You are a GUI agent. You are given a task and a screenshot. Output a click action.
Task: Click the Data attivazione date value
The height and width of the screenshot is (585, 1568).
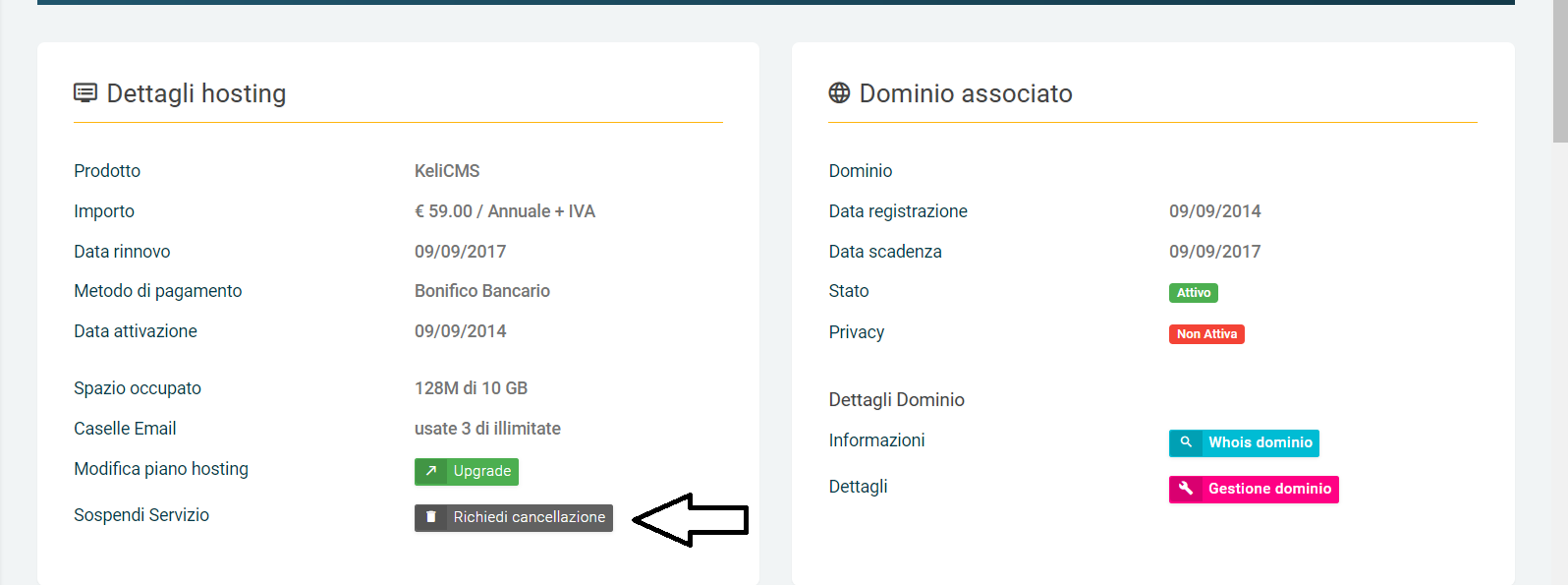461,331
